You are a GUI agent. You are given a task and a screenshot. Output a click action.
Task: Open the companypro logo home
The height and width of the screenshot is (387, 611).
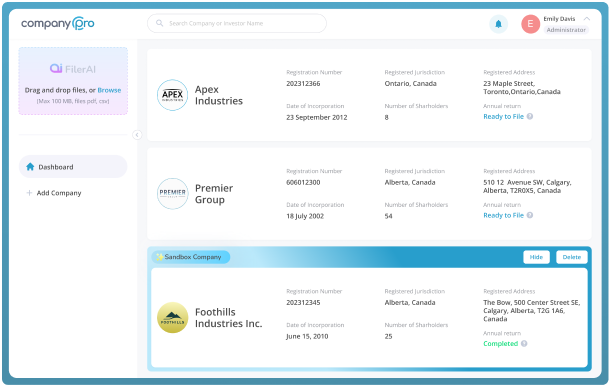tap(58, 23)
